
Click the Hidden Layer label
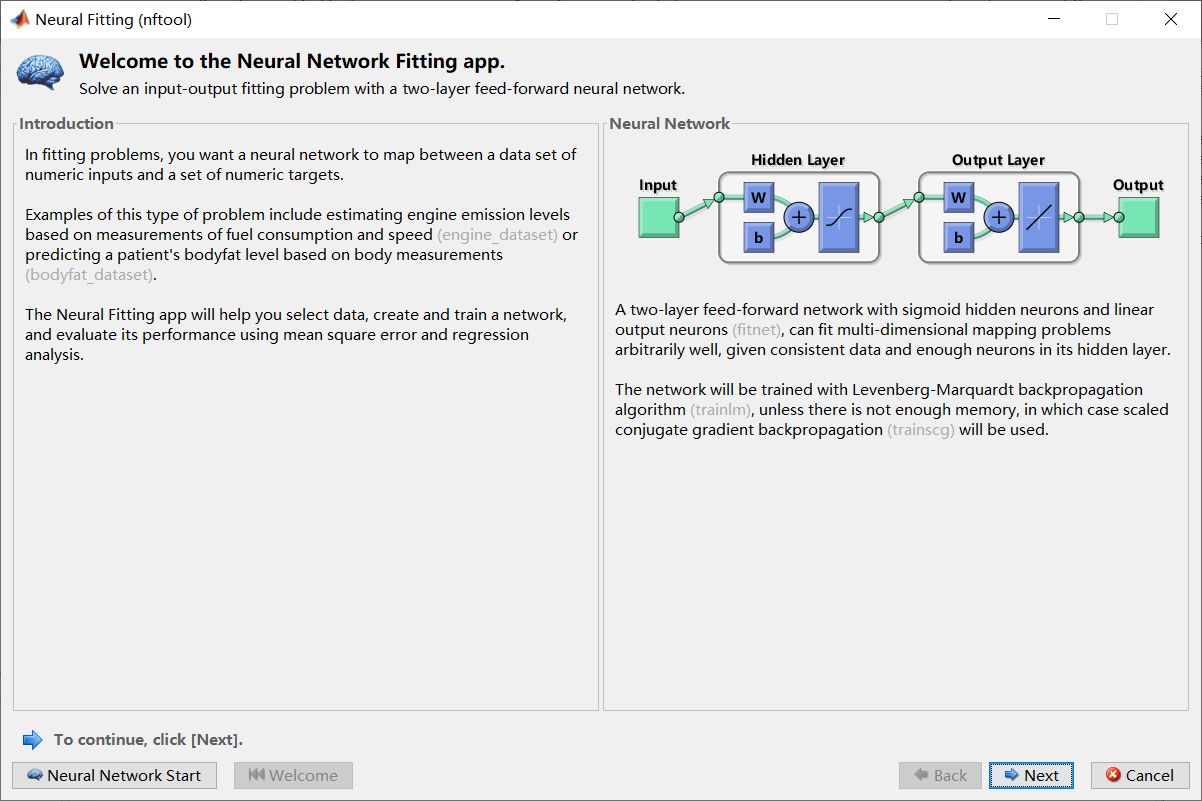798,160
